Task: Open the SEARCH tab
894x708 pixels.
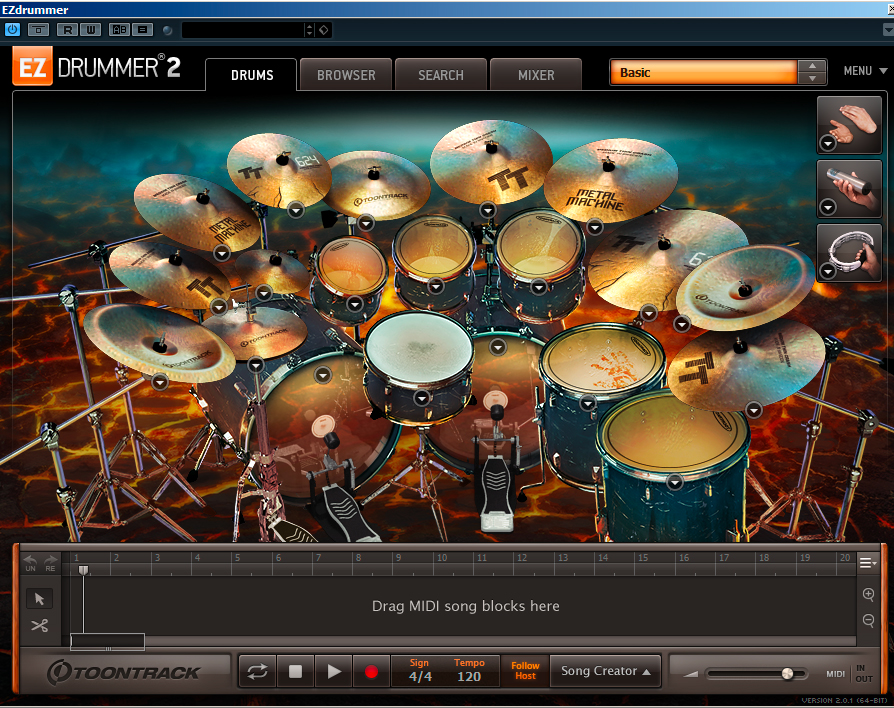Action: click(x=441, y=75)
